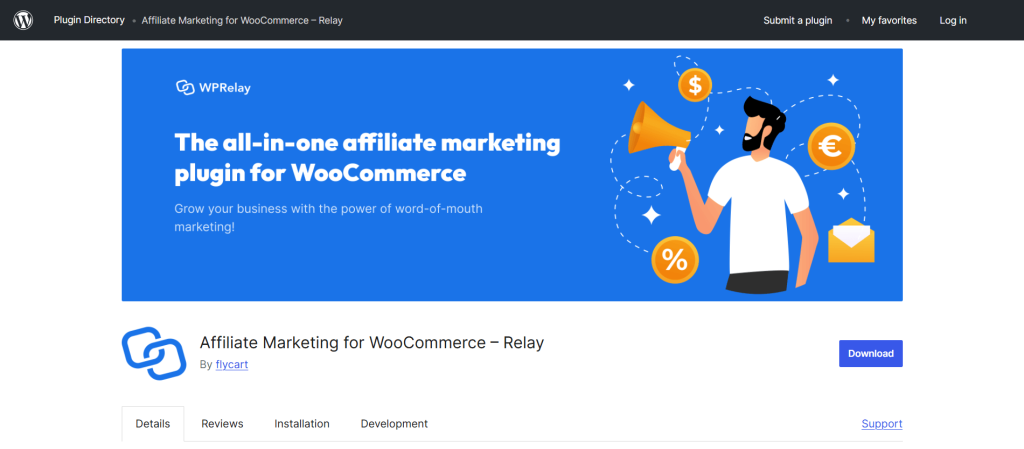Click the percent coin in banner
Viewport: 1024px width, 449px height.
point(675,260)
